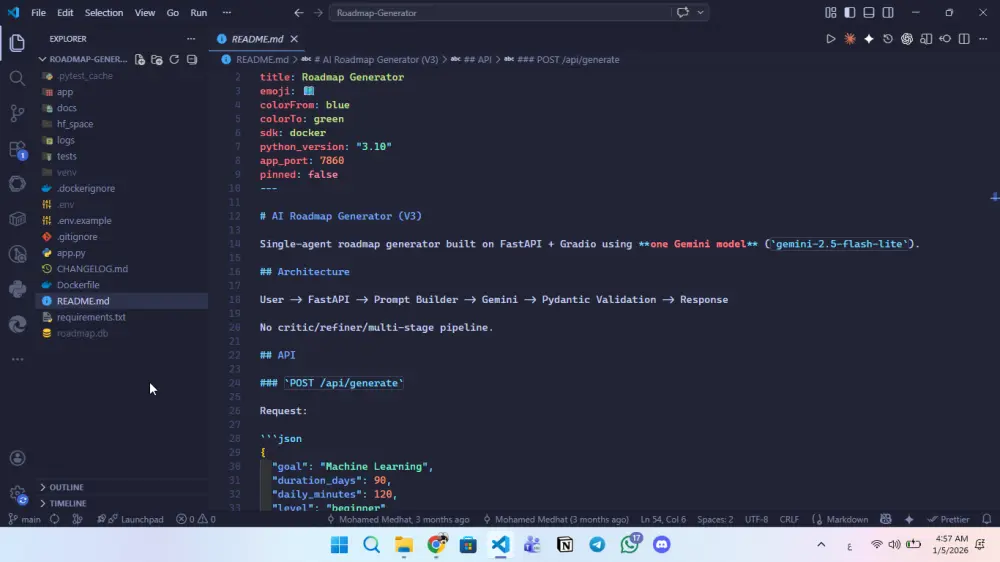1000x562 pixels.
Task: Open editor More Actions ellipsis
Action: click(983, 39)
